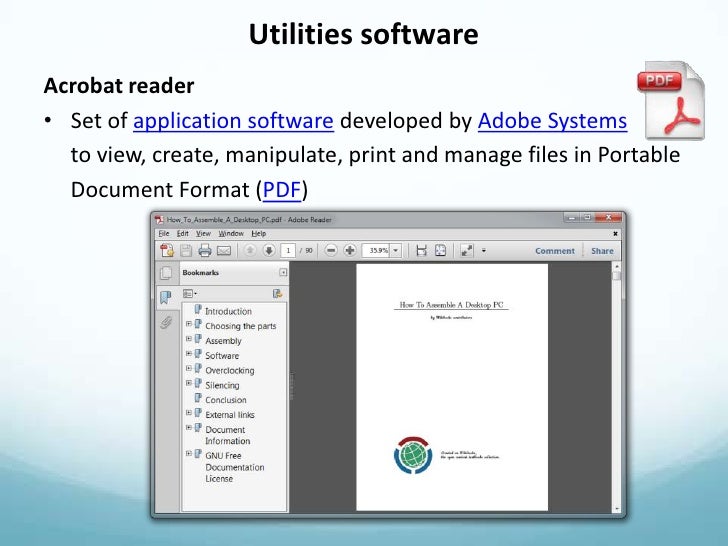Open the Edit menu
This screenshot has height=546, width=728.
point(182,234)
